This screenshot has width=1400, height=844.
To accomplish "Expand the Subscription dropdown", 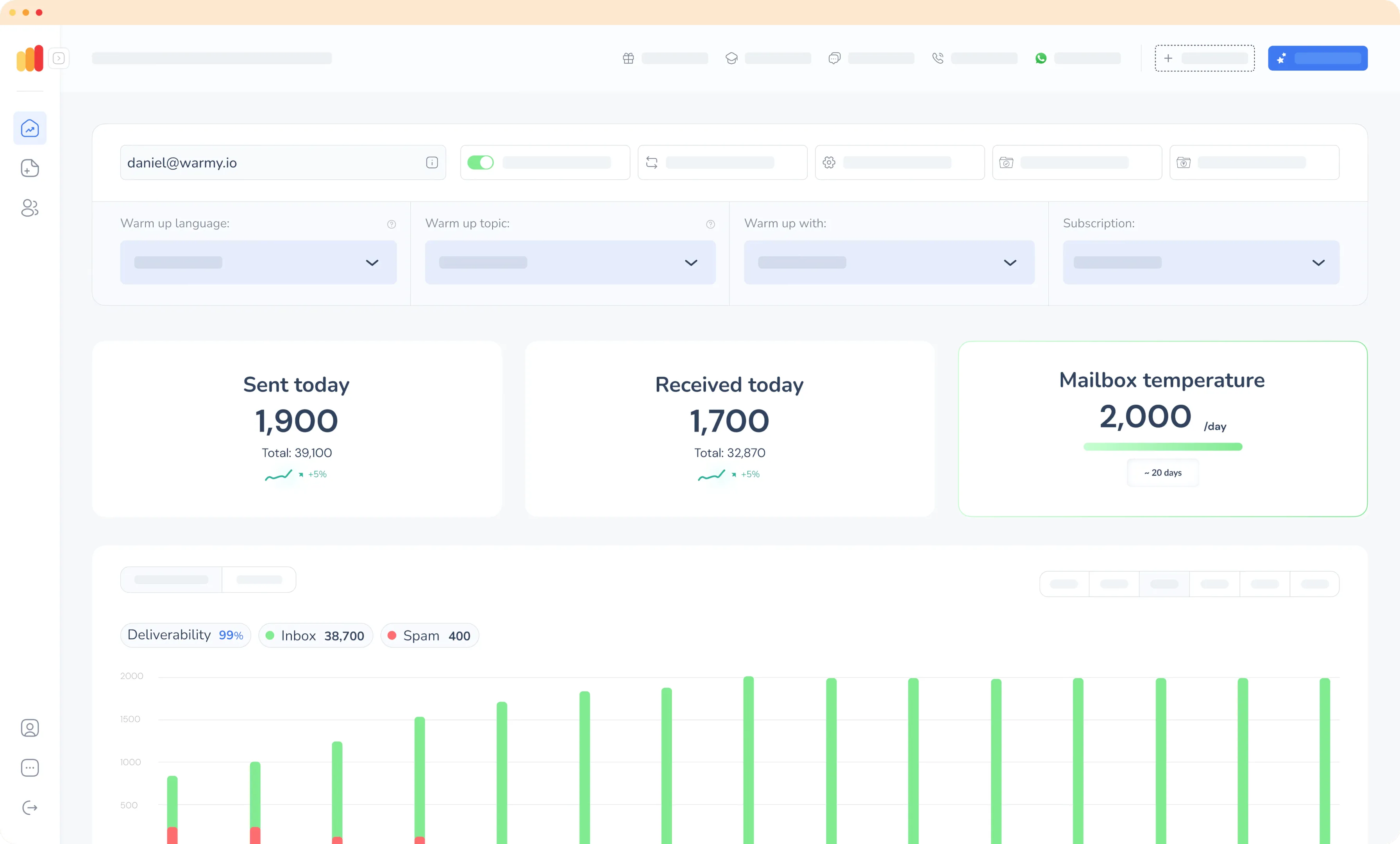I will click(x=1201, y=263).
